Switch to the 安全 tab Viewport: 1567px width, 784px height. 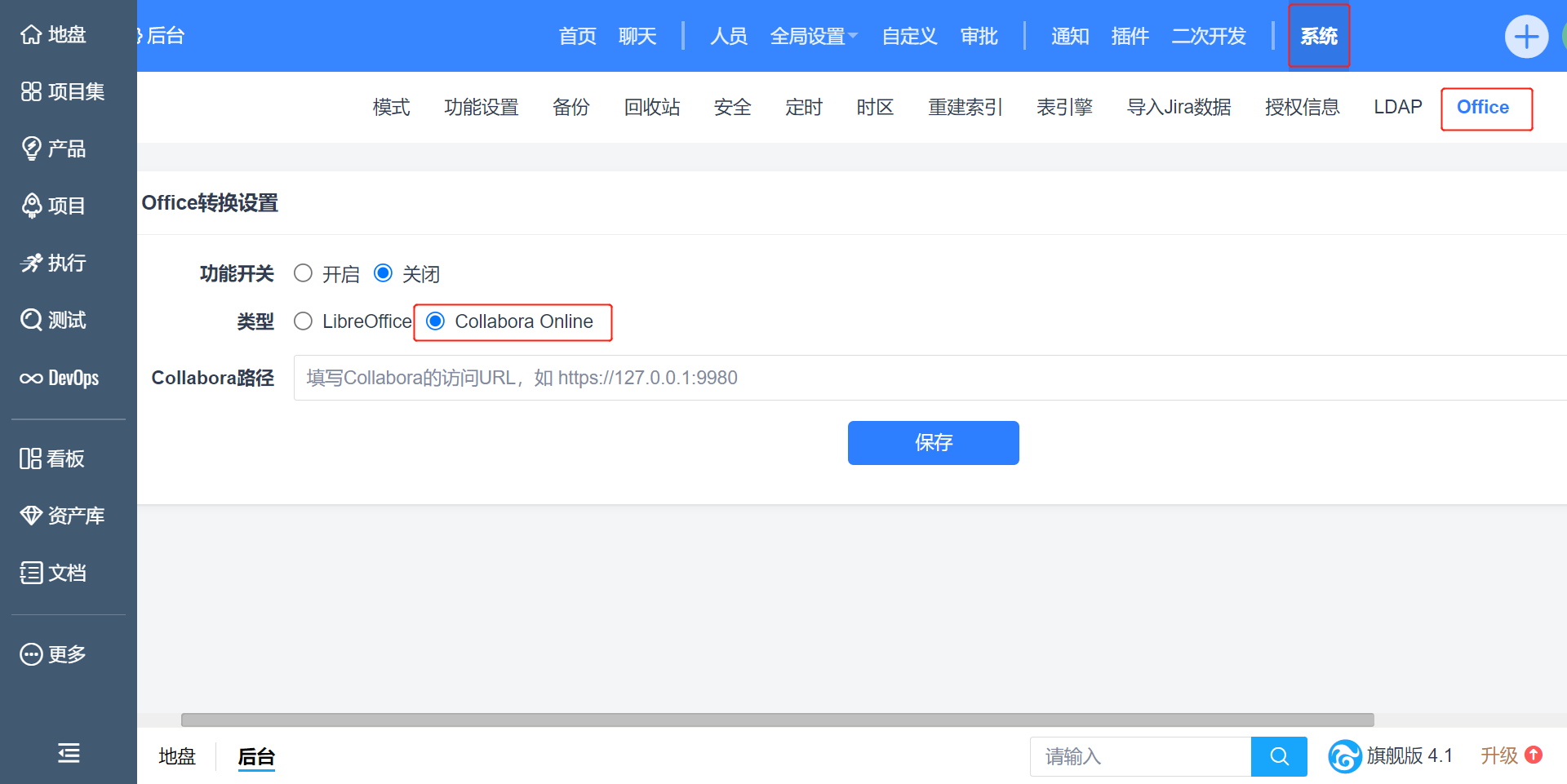tap(733, 107)
